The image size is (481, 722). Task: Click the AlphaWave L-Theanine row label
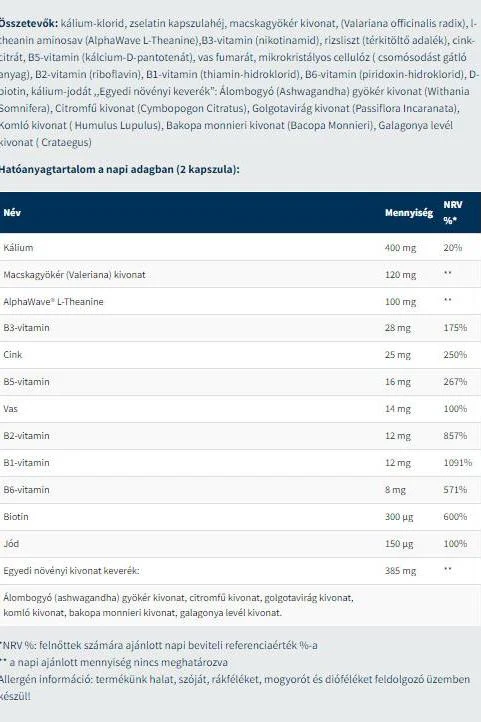point(53,302)
